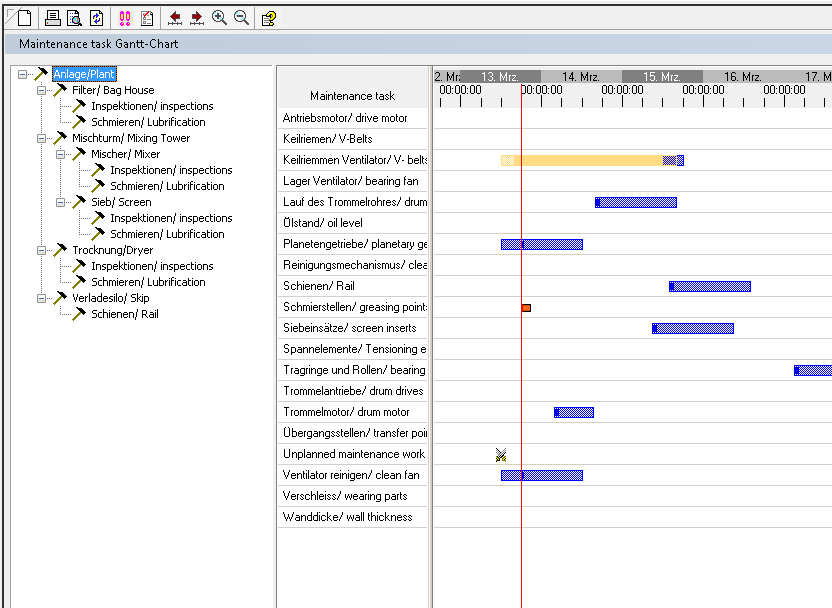Image resolution: width=832 pixels, height=608 pixels.
Task: Select Schmieren/ Lubrification under Mischer/ Mixer
Action: 167,186
